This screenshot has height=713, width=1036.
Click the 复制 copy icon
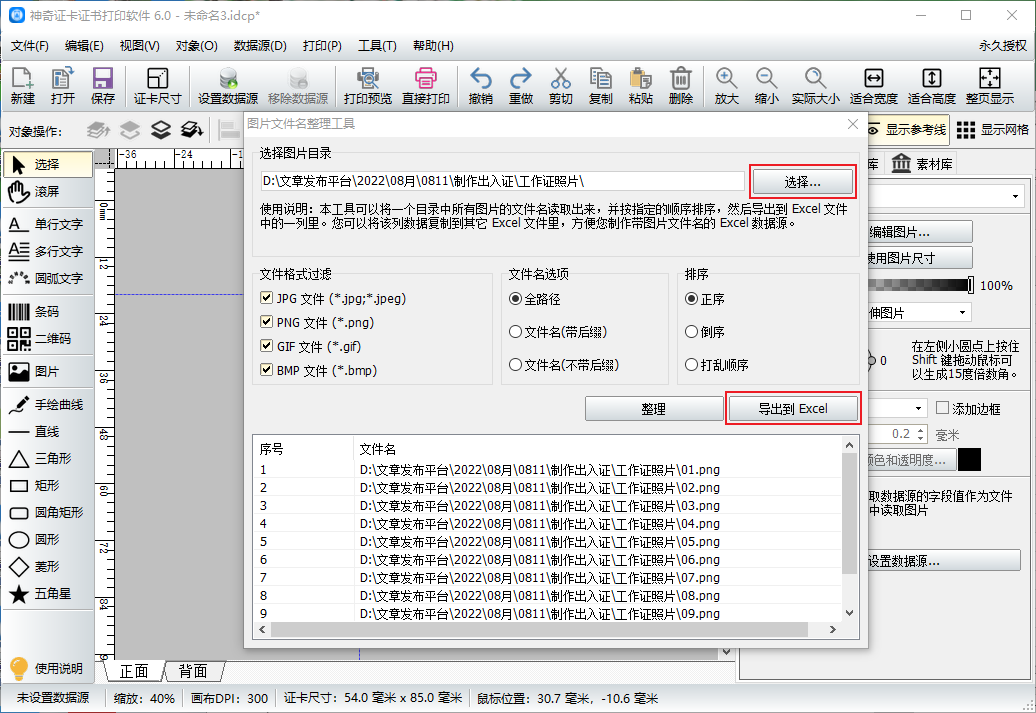click(x=601, y=85)
